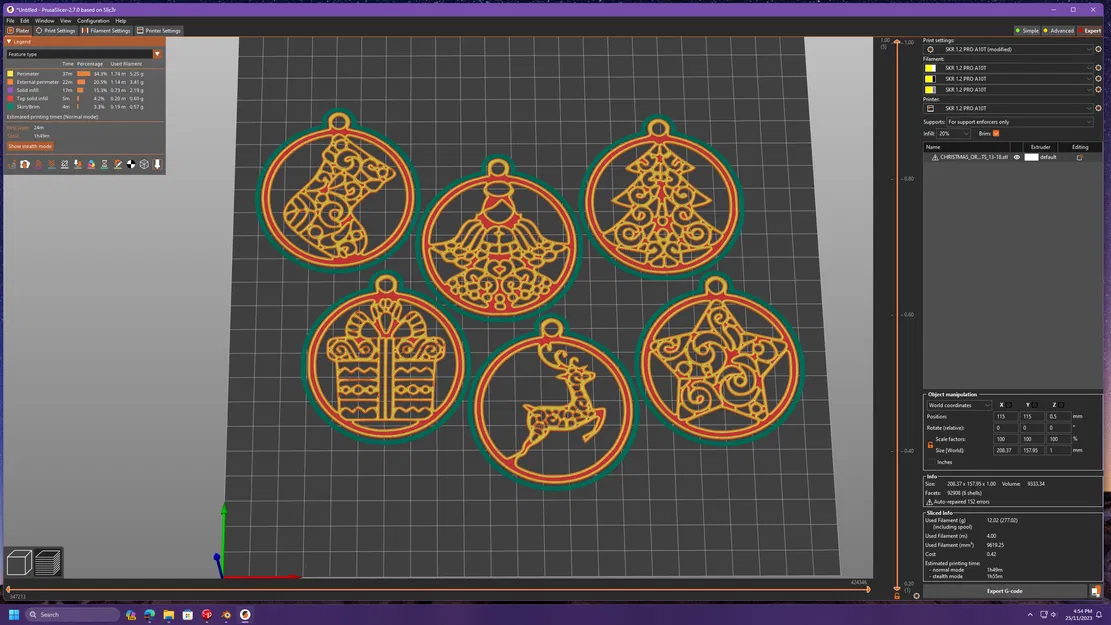Open the File menu
Image resolution: width=1111 pixels, height=625 pixels.
[11, 21]
